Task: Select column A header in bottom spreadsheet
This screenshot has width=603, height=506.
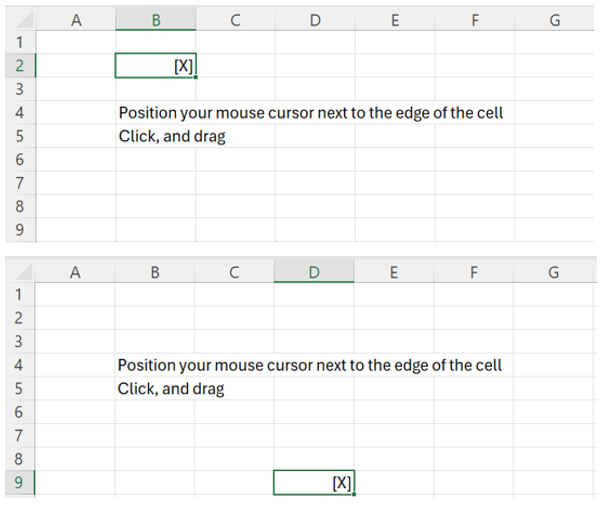Action: (x=75, y=271)
